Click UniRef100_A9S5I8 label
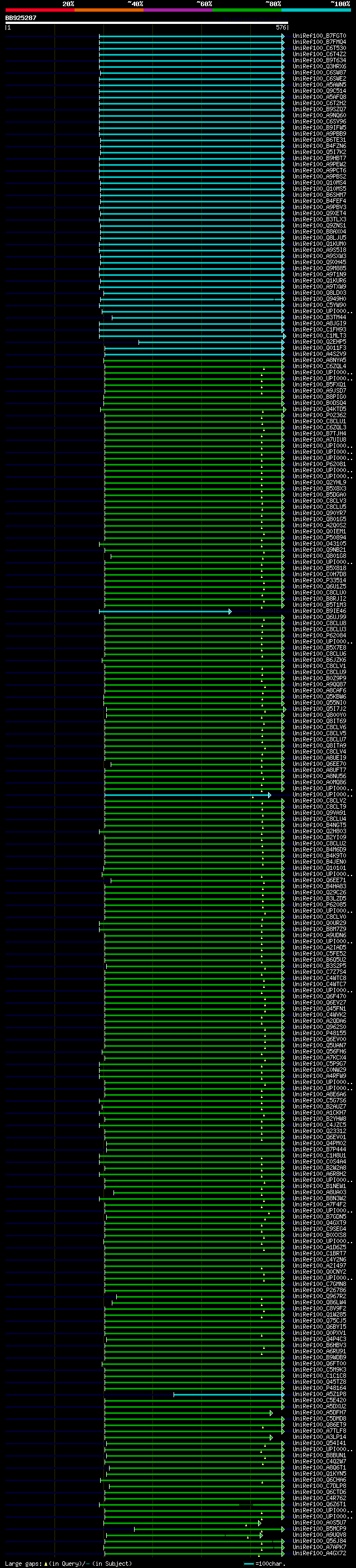 pyautogui.click(x=319, y=250)
